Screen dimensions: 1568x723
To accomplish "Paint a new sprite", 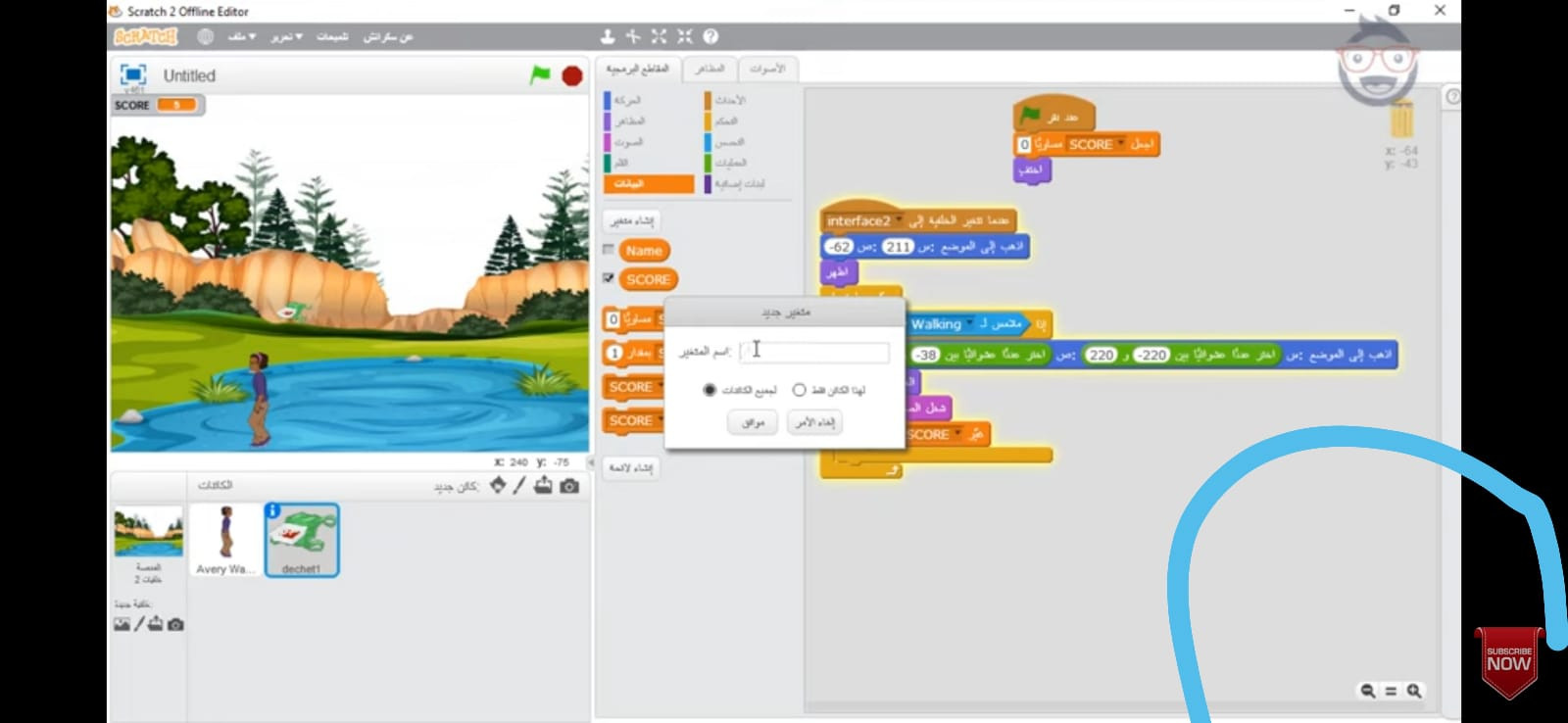I will (x=519, y=485).
